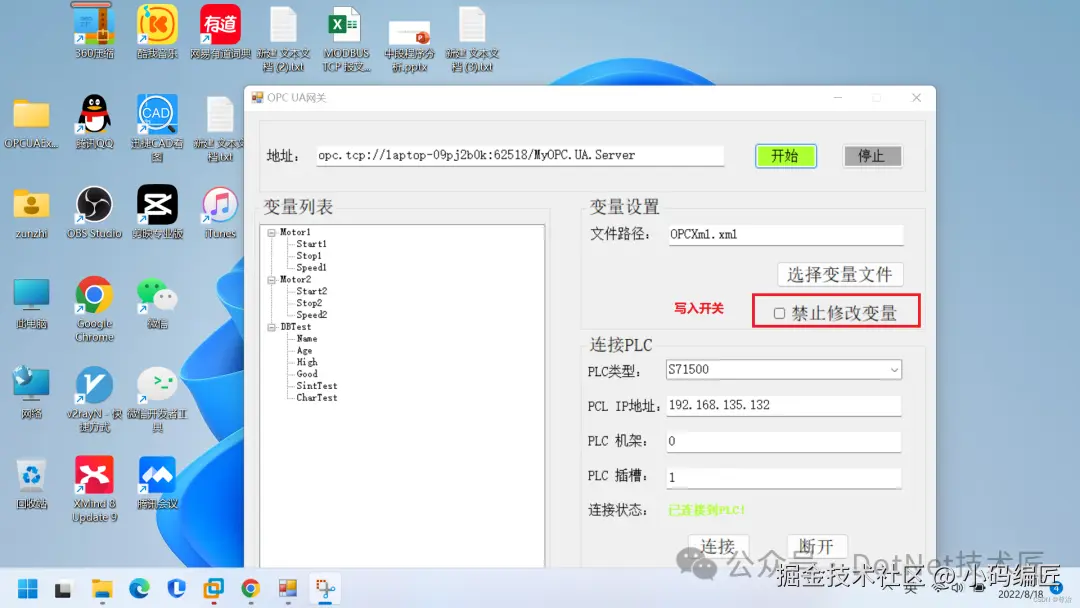The image size is (1080, 608).
Task: Select Stop1 in the variable tree
Action: 309,255
